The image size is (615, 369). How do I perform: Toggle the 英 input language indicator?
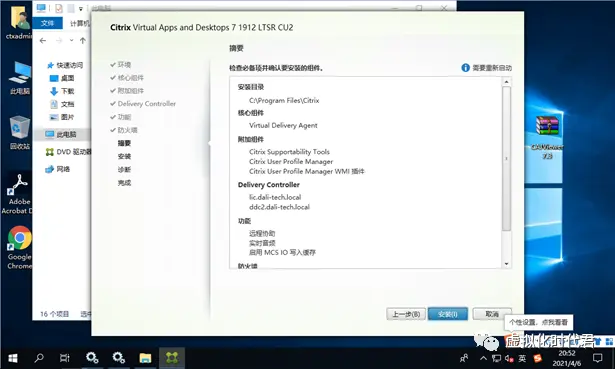click(x=522, y=358)
